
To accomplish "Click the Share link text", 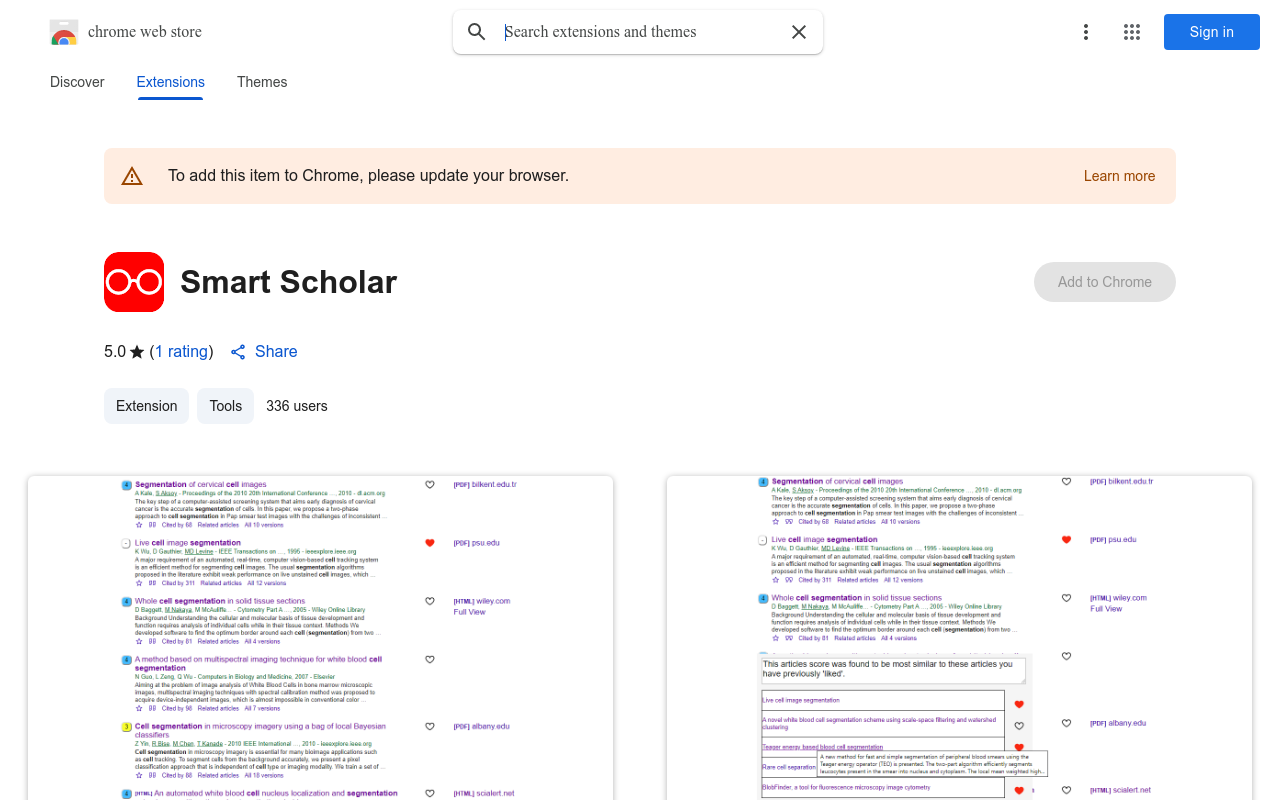I will coord(276,351).
